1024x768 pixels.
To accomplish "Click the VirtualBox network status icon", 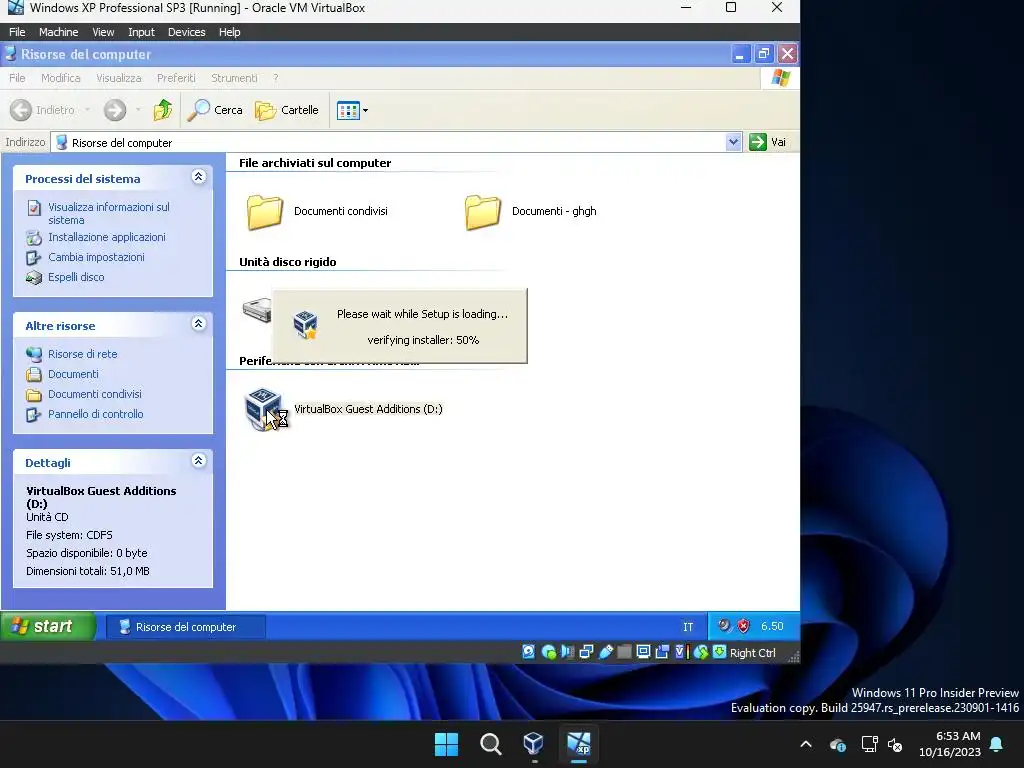I will click(x=586, y=652).
